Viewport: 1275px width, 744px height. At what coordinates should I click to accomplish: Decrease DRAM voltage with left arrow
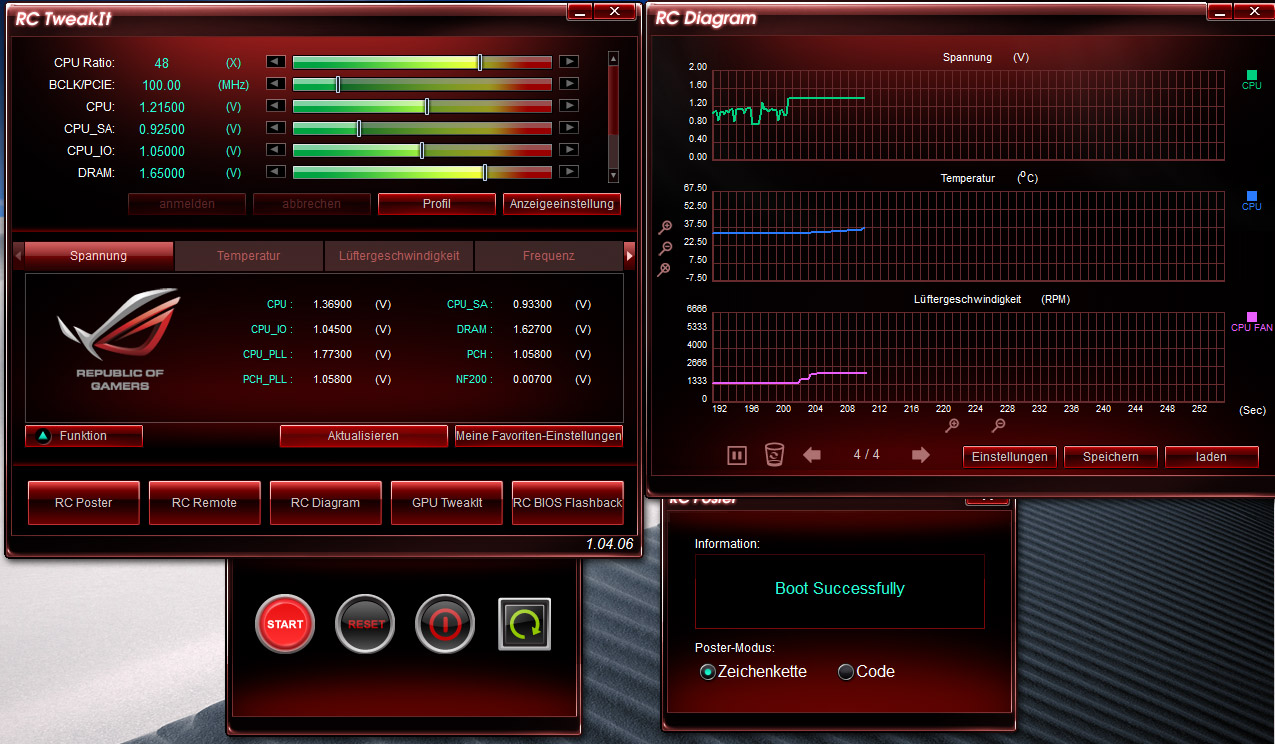coord(275,172)
